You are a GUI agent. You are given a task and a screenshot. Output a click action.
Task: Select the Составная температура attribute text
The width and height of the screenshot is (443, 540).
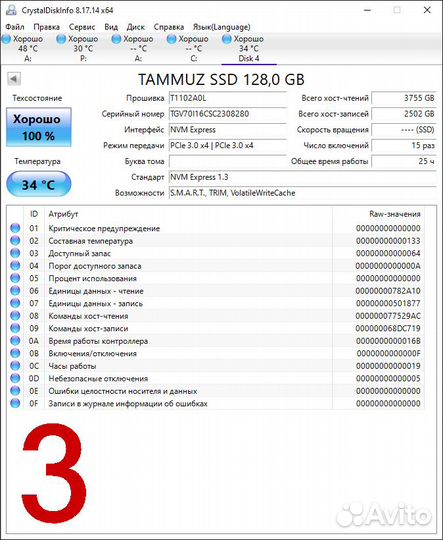coord(91,241)
